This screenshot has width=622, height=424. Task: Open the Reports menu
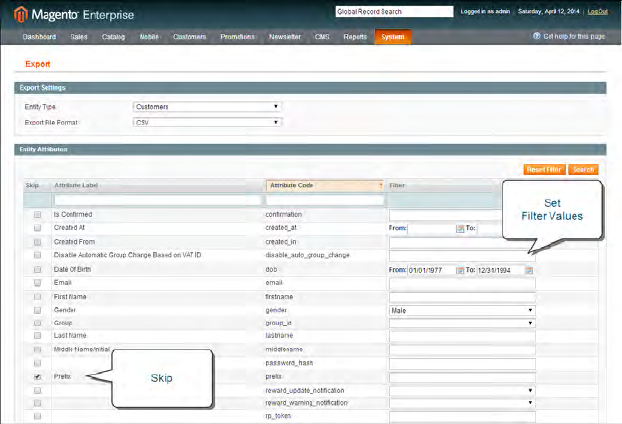pyautogui.click(x=355, y=37)
